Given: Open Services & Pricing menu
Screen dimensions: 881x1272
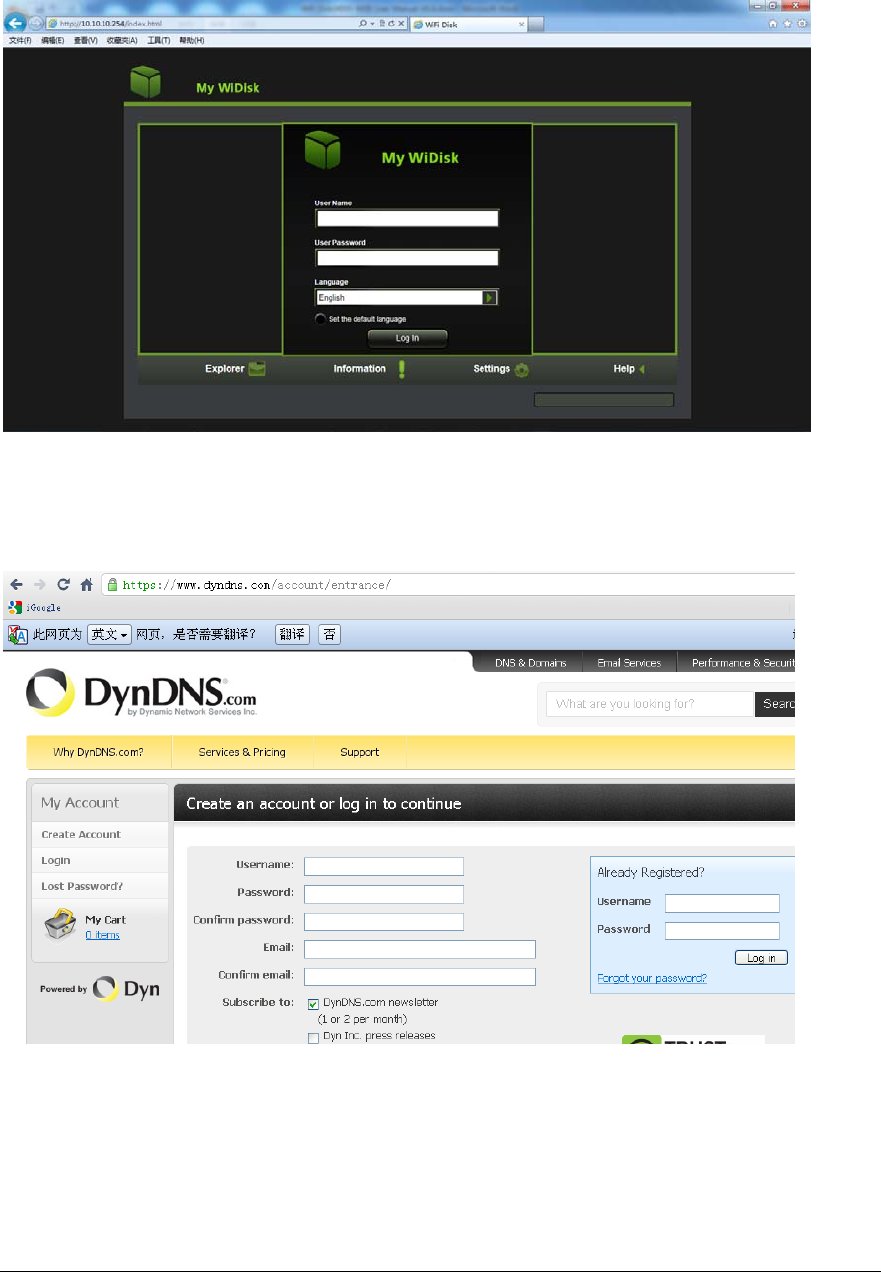Looking at the screenshot, I should tap(242, 752).
